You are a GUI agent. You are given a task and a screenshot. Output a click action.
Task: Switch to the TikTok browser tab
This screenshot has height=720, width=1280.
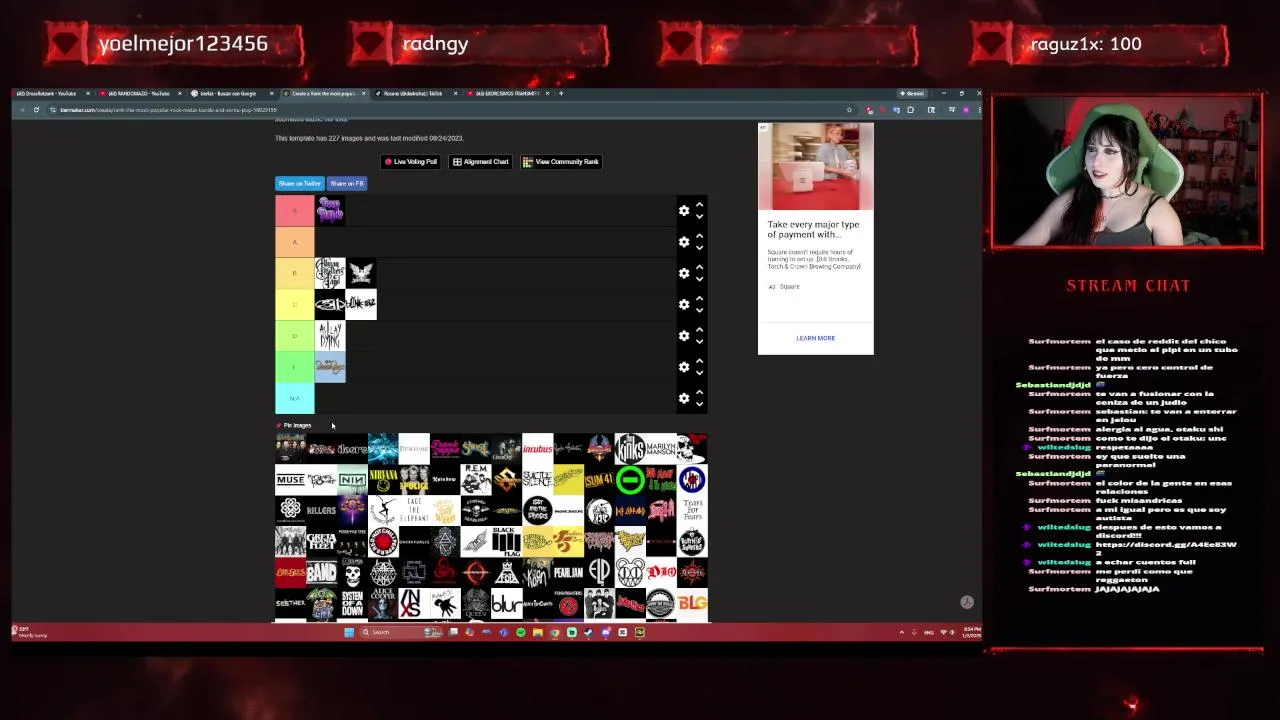(414, 93)
